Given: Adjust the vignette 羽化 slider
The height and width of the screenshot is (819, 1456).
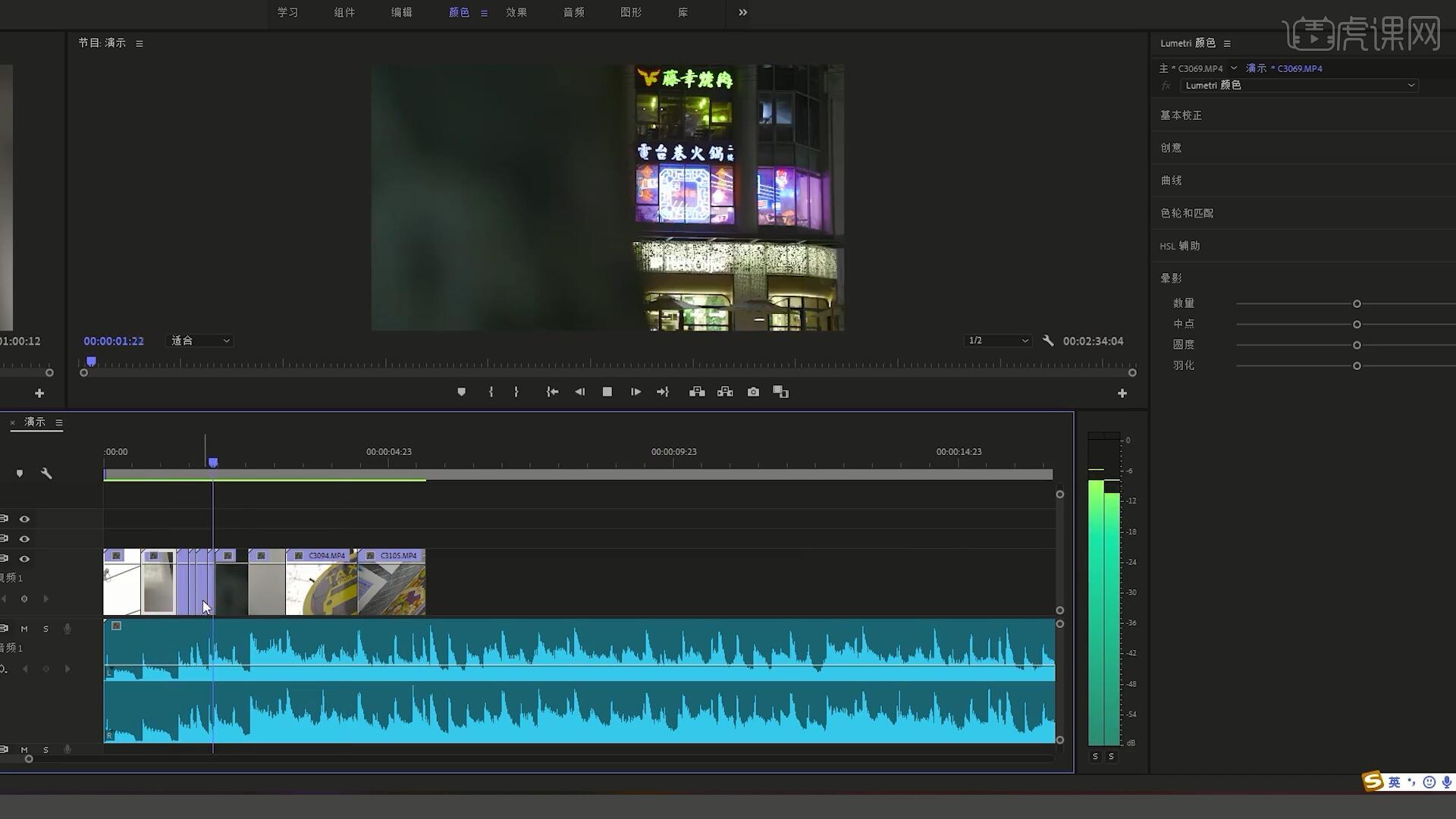Looking at the screenshot, I should click(1357, 366).
